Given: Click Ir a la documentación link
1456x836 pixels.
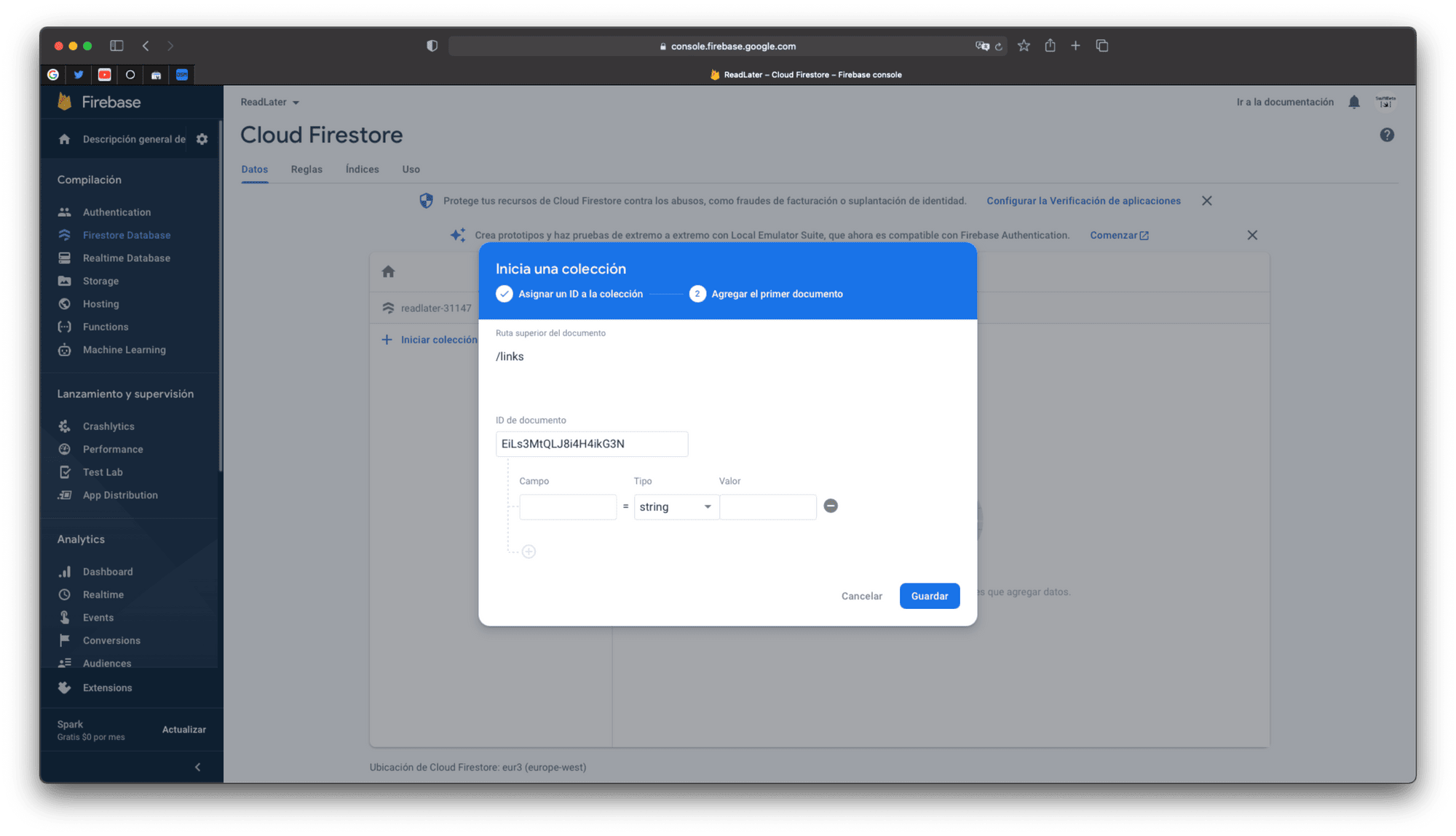Looking at the screenshot, I should point(1285,102).
